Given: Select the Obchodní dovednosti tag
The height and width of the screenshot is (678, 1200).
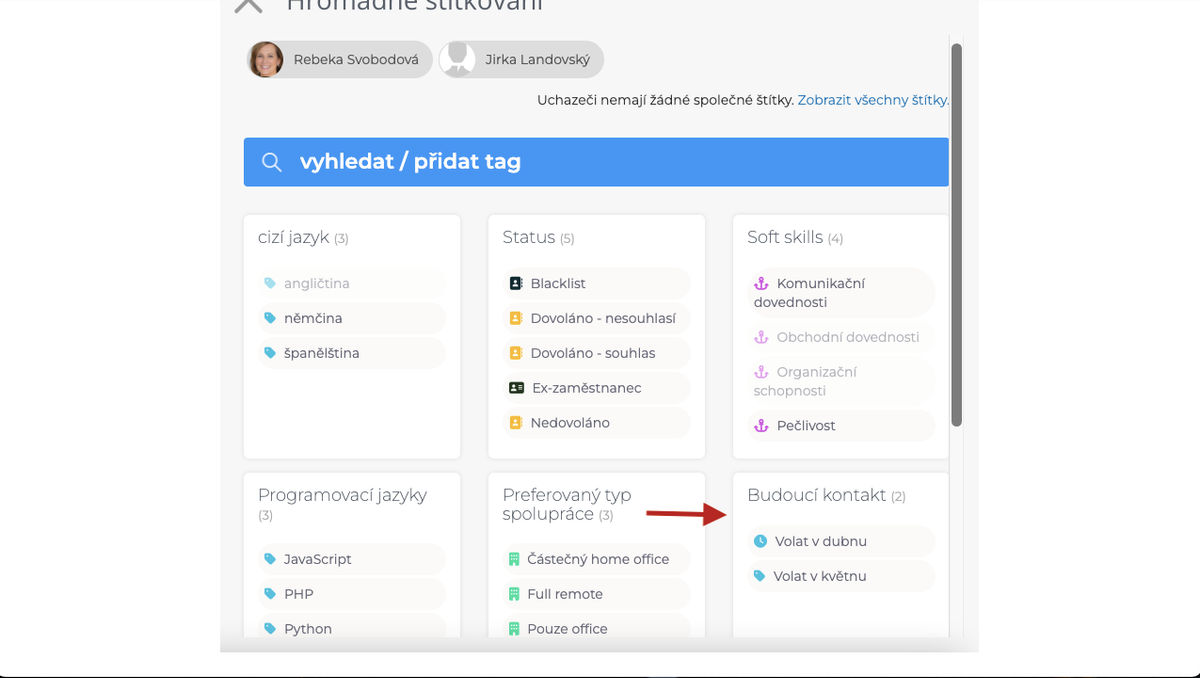Looking at the screenshot, I should point(841,337).
